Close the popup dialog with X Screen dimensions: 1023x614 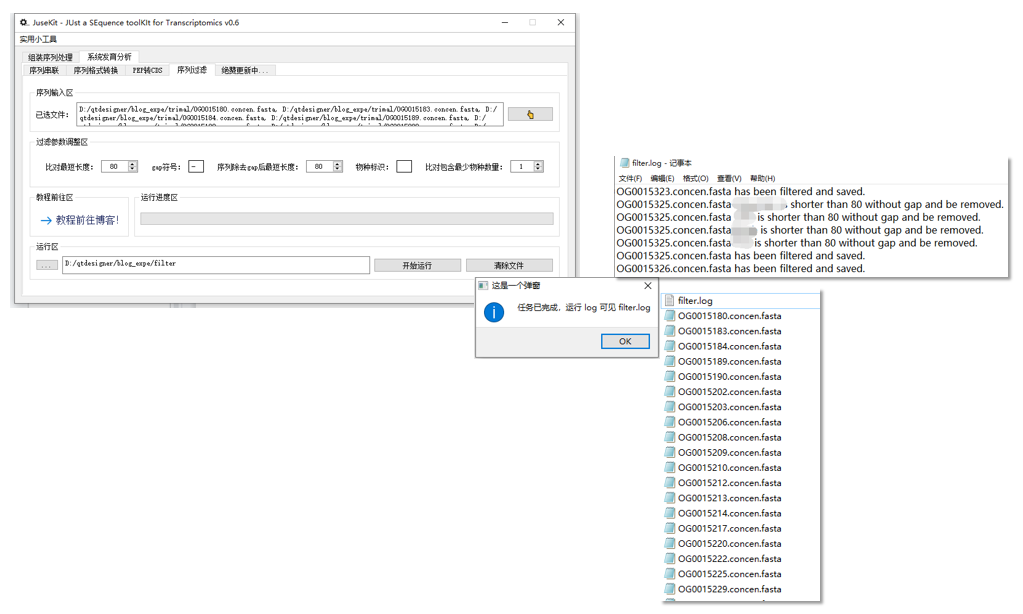[647, 285]
